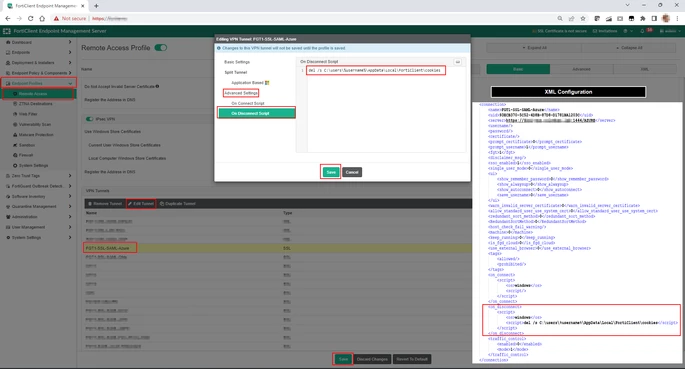Click the profile Save button at page bottom
The width and height of the screenshot is (685, 369).
click(x=343, y=359)
